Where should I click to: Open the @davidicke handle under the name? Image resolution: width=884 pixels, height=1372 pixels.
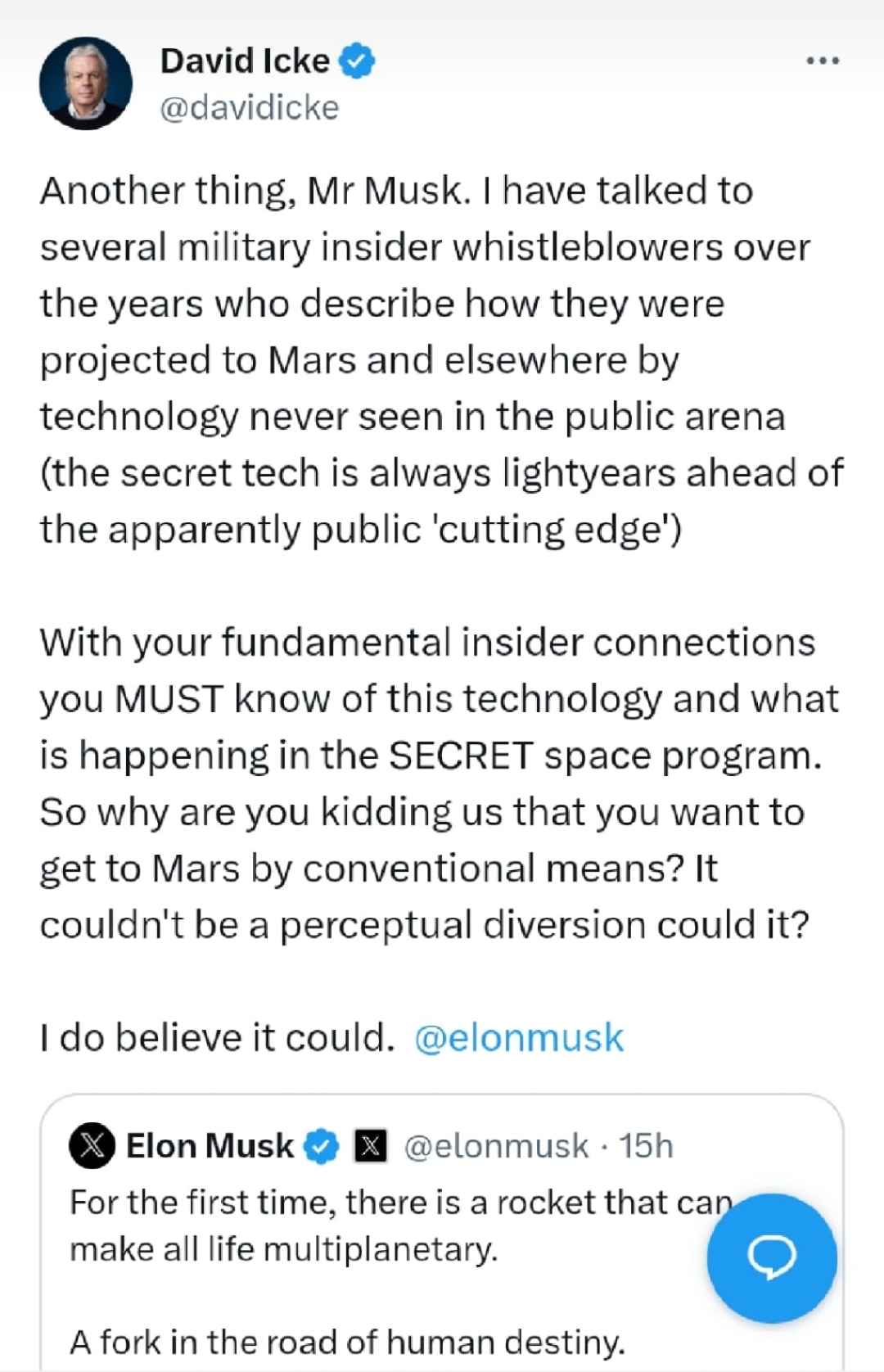pyautogui.click(x=250, y=108)
